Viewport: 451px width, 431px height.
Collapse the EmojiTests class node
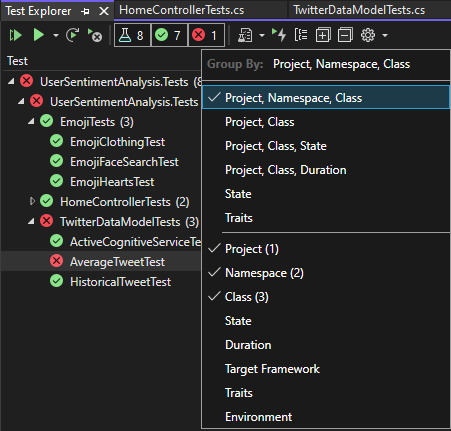(31, 121)
